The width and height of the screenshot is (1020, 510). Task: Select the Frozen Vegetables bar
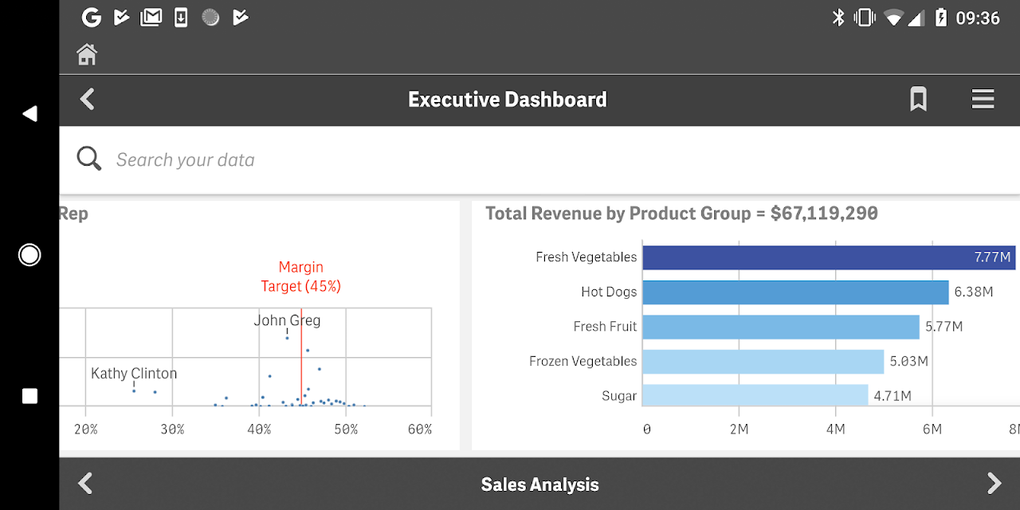(x=763, y=361)
